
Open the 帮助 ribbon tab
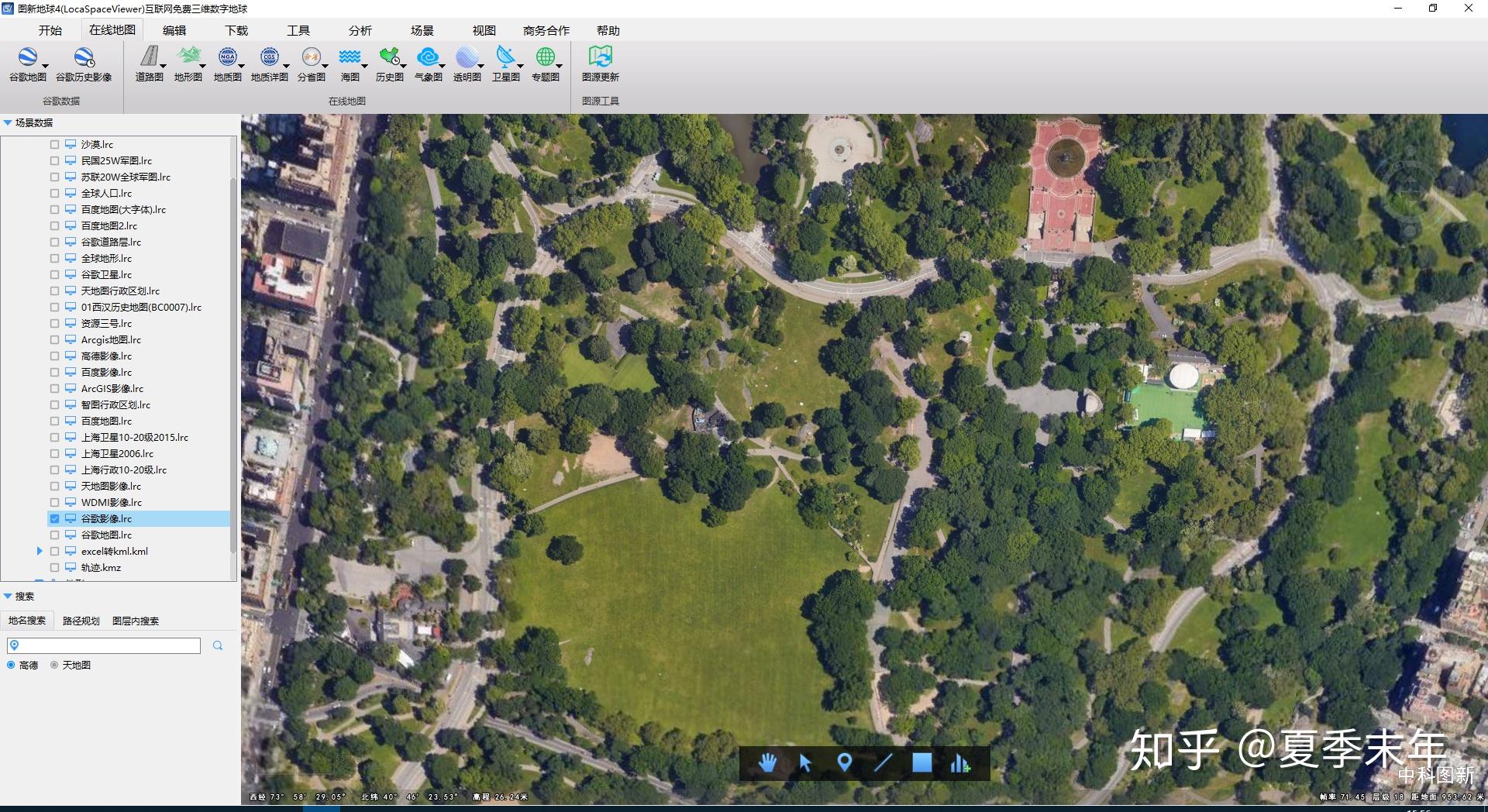[608, 30]
